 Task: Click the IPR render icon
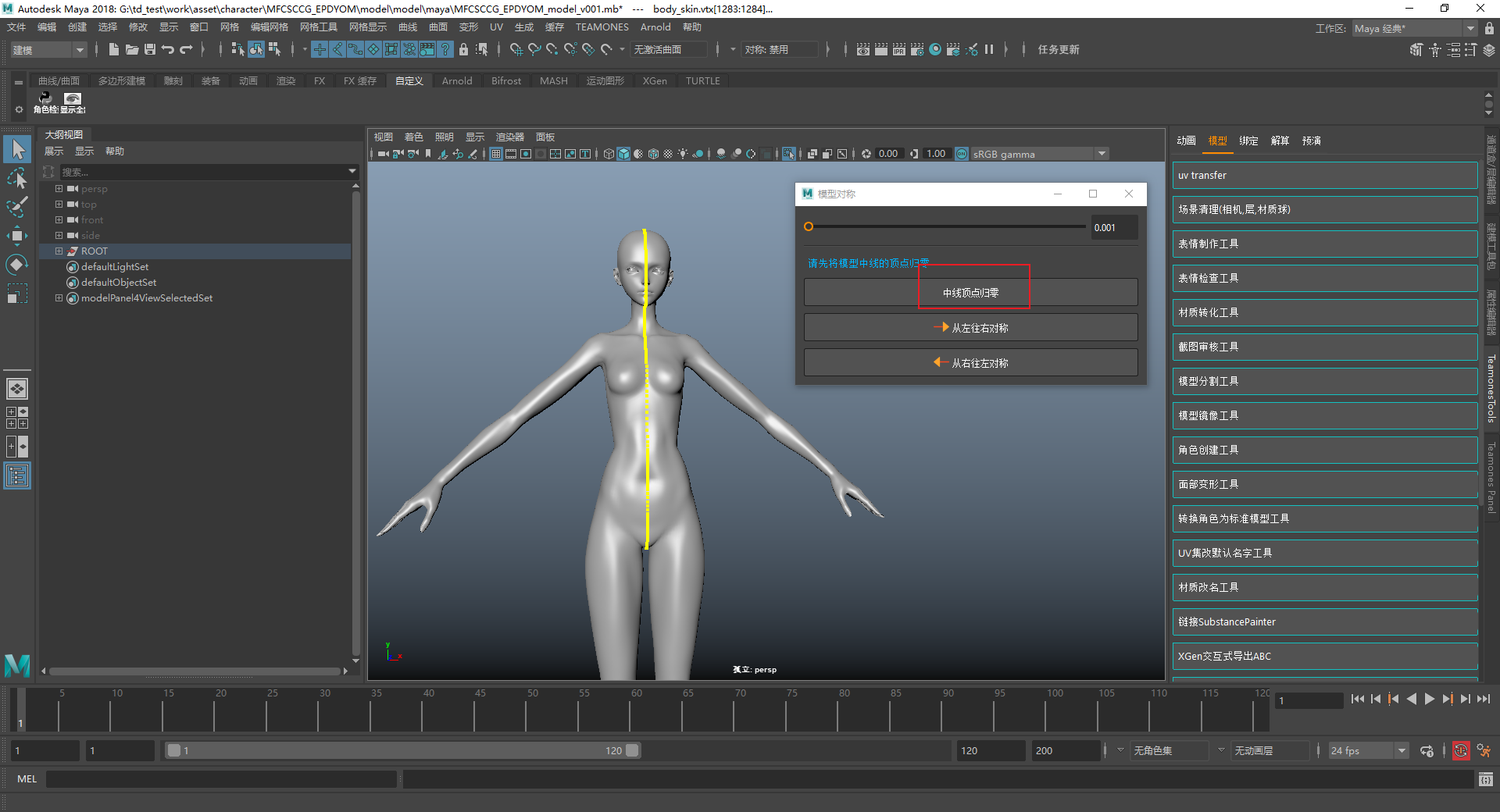click(x=898, y=50)
